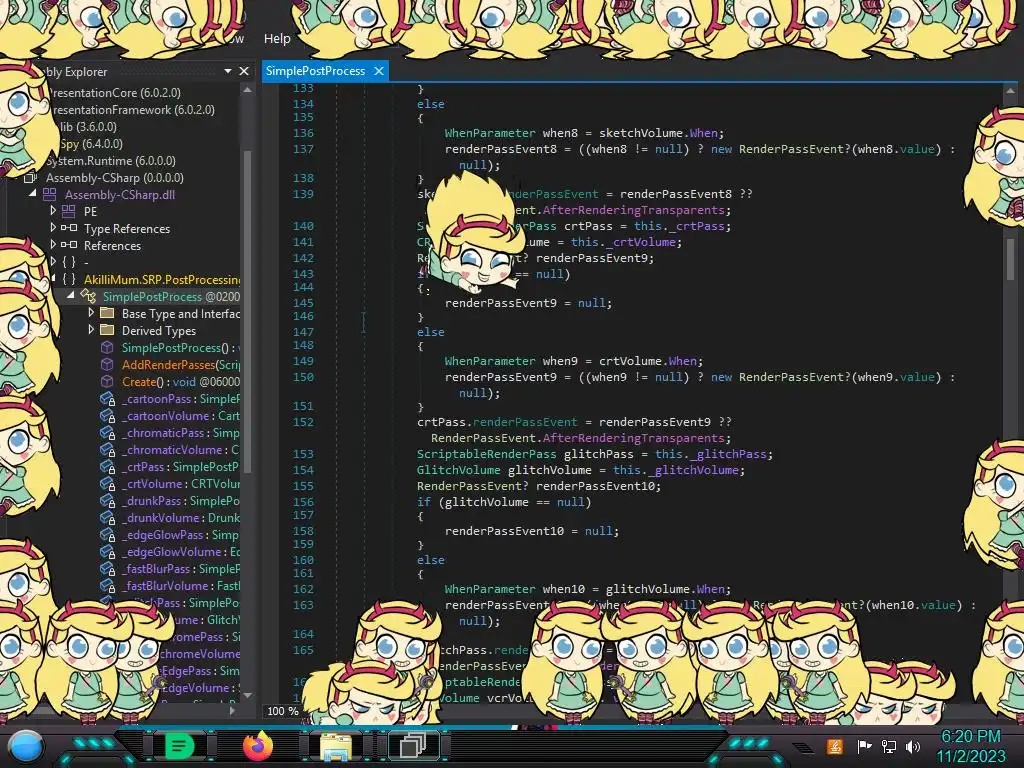Open the 100 % zoom combo box

coord(283,711)
